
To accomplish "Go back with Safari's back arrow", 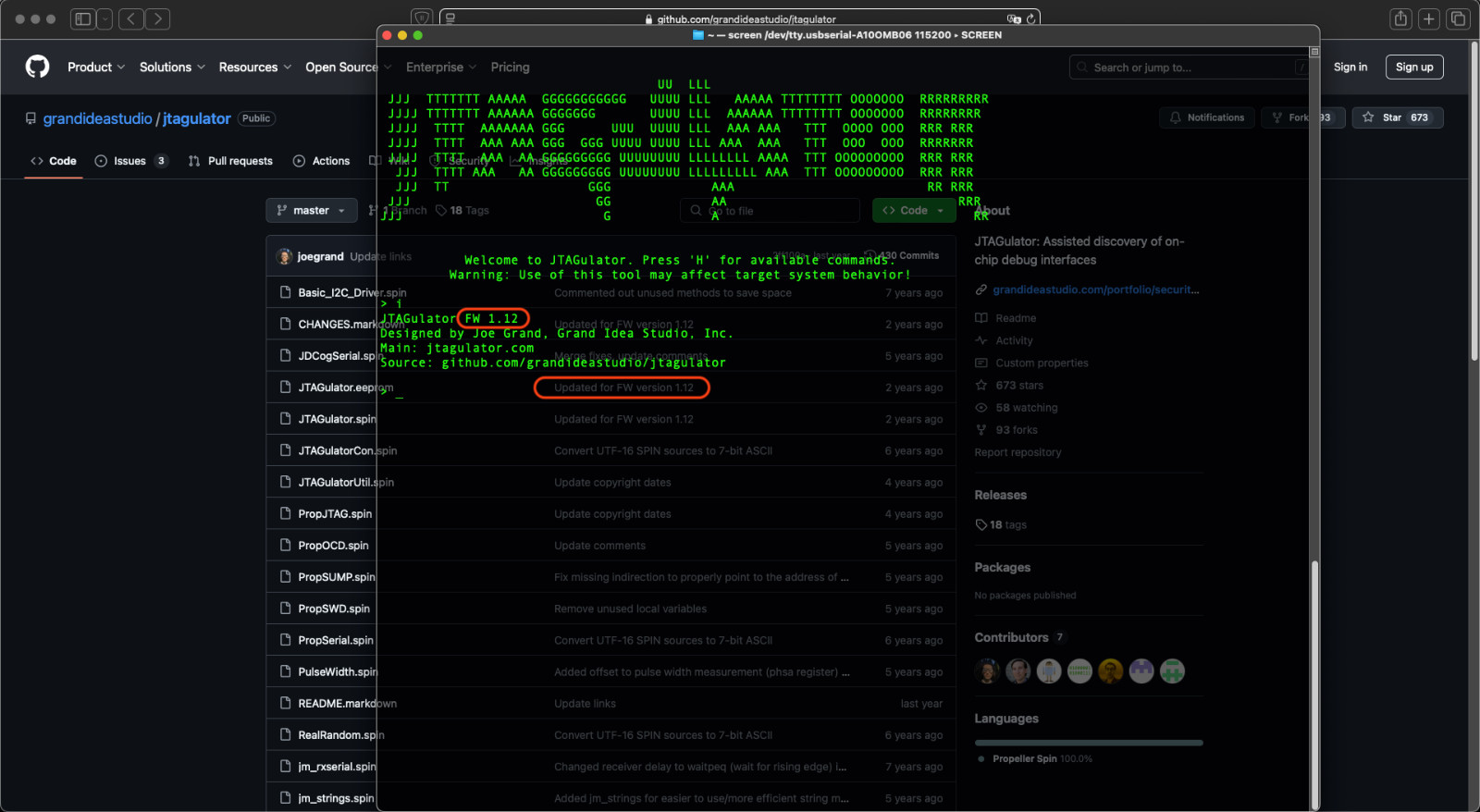I will [131, 18].
